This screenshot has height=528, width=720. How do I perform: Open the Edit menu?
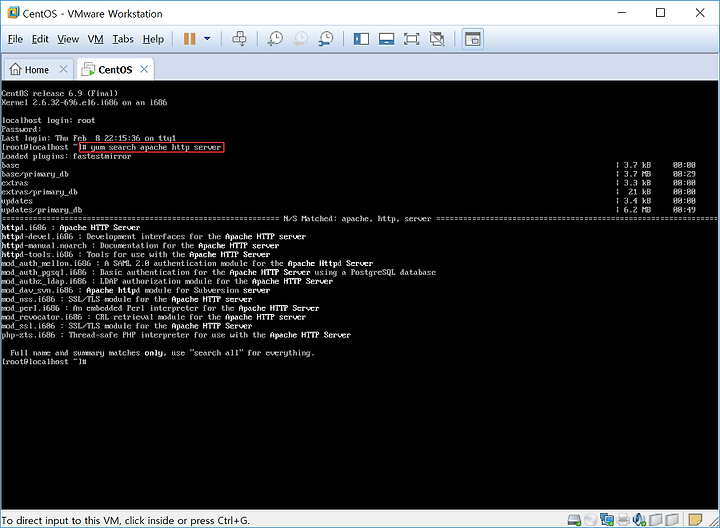40,39
